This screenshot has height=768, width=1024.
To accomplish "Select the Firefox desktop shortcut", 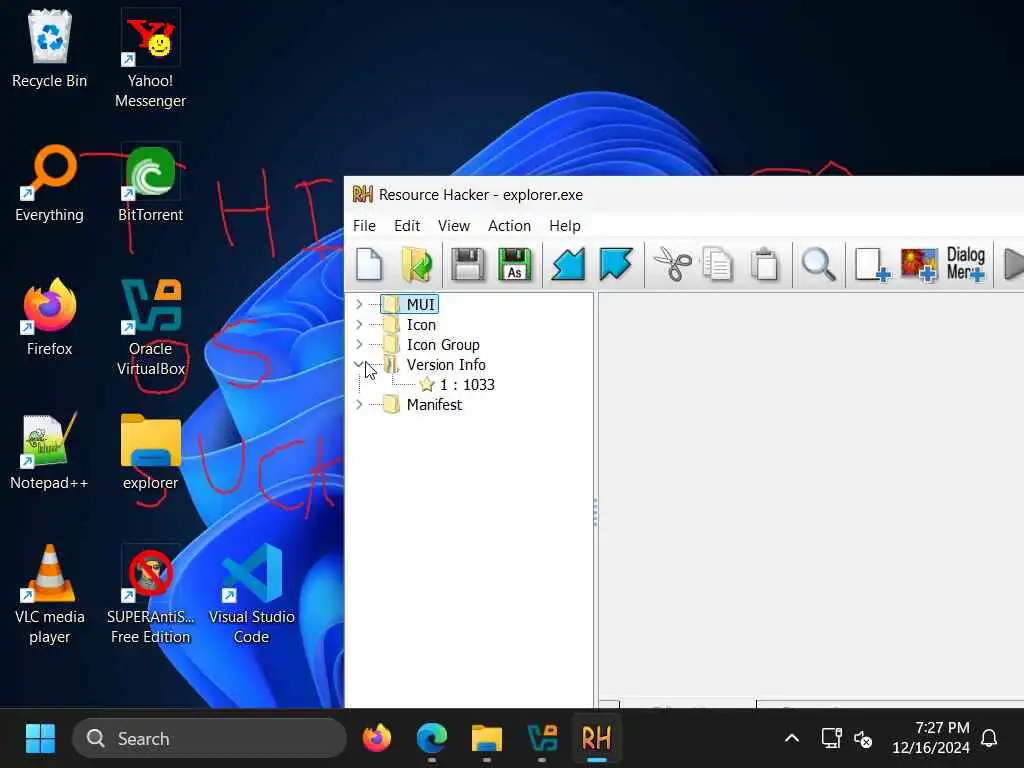I will pos(50,317).
